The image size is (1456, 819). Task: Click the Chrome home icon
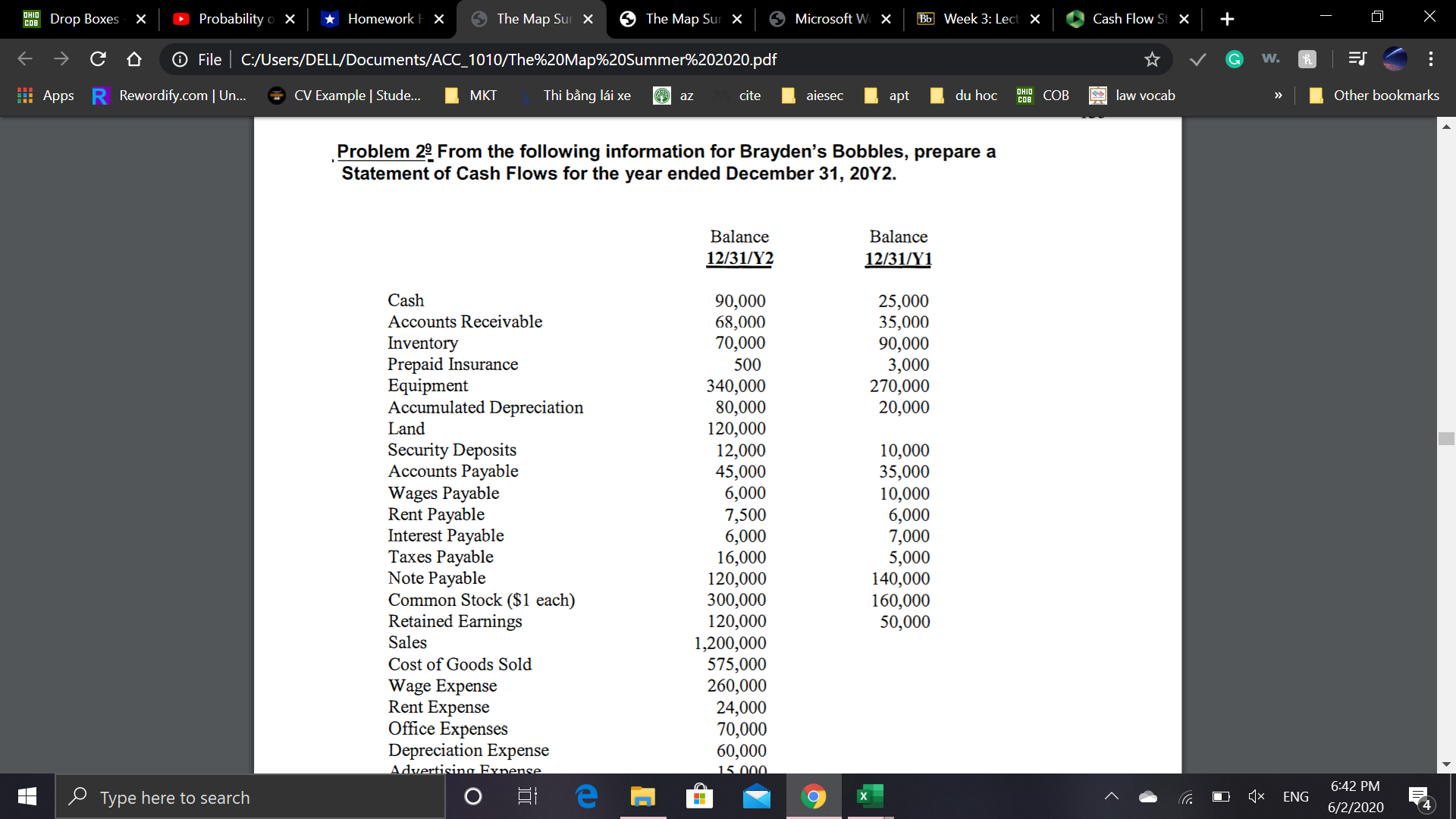(x=133, y=59)
